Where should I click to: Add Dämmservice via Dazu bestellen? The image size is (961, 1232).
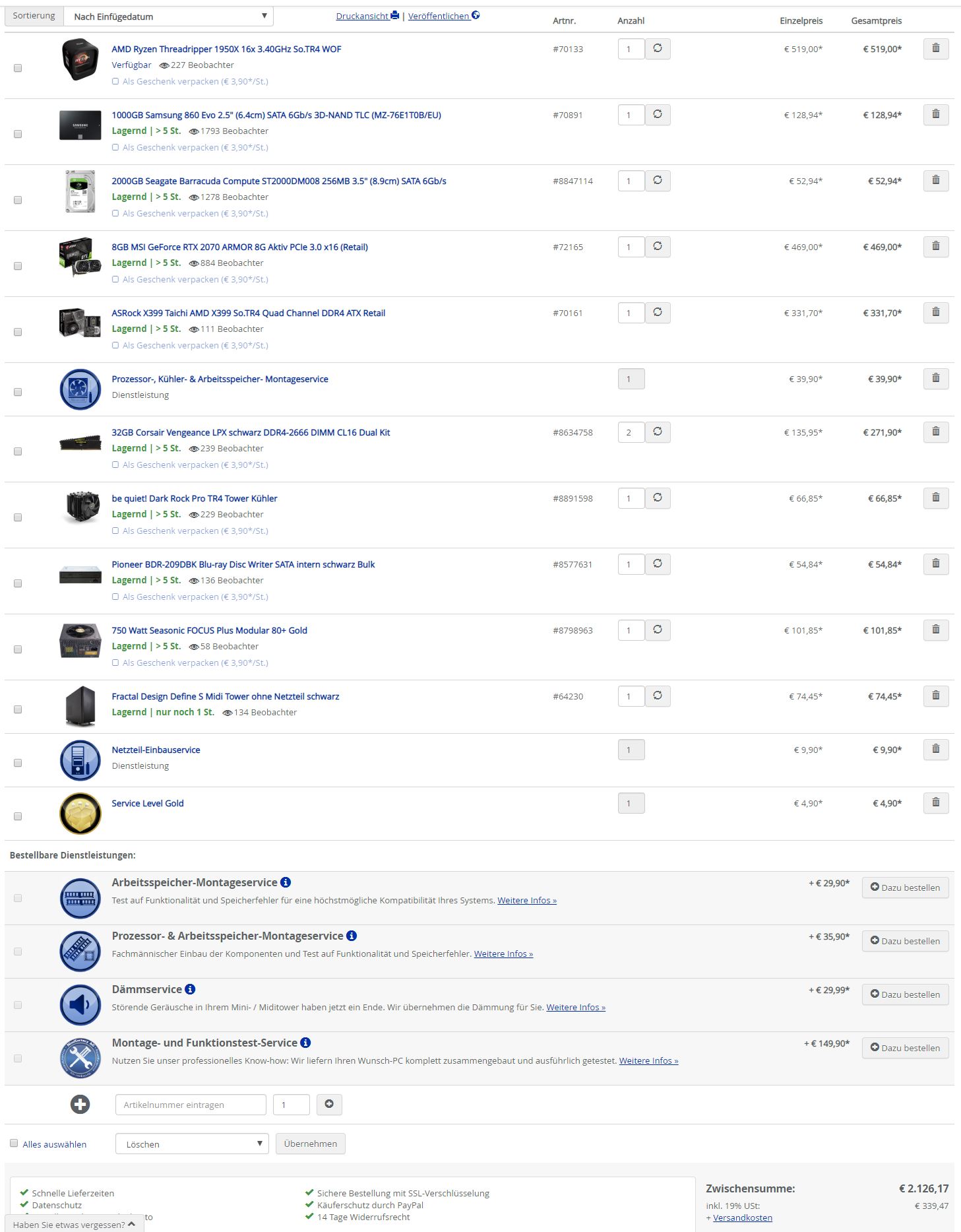pos(905,994)
